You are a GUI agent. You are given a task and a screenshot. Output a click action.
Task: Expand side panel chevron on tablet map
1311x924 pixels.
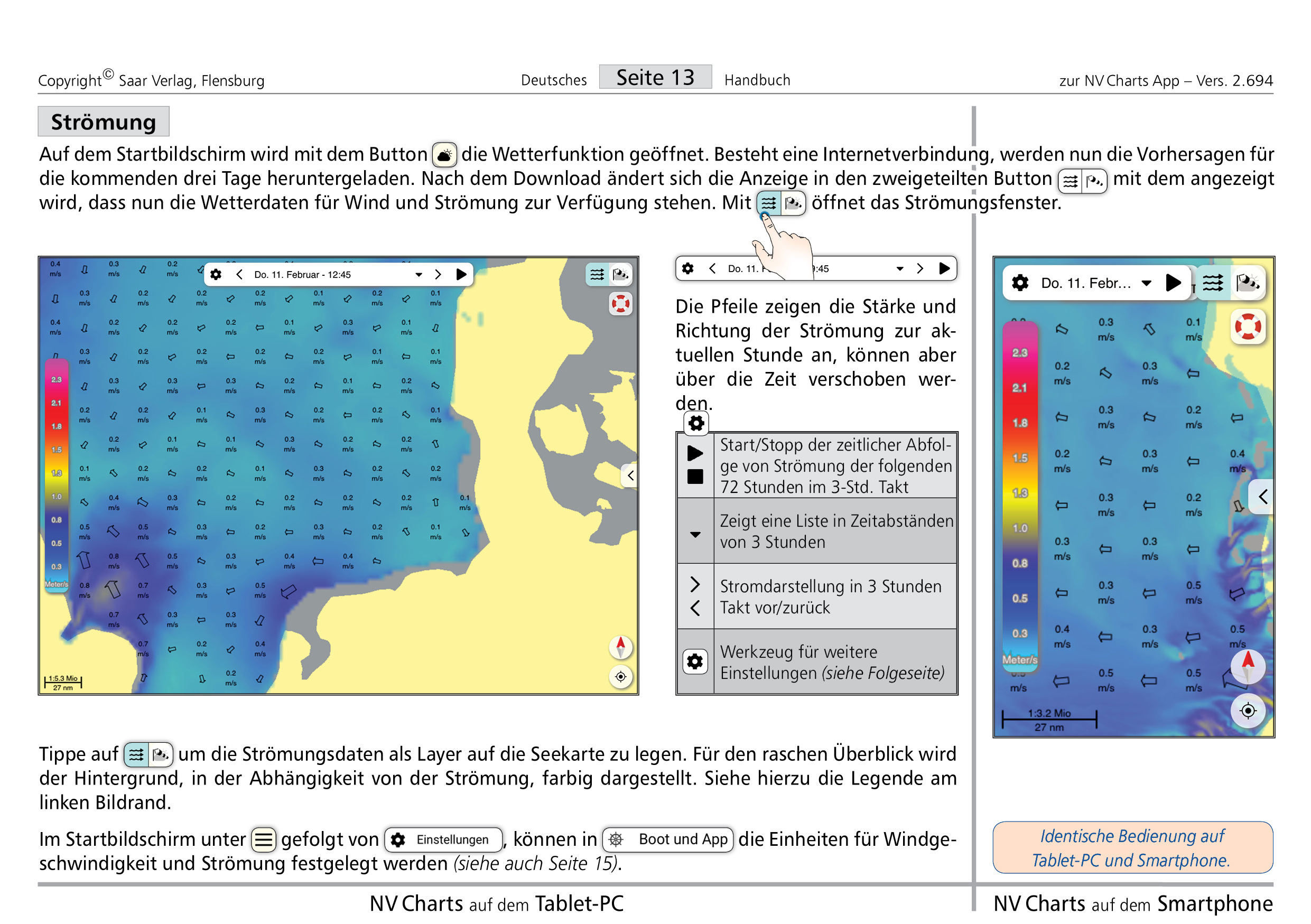(x=629, y=475)
